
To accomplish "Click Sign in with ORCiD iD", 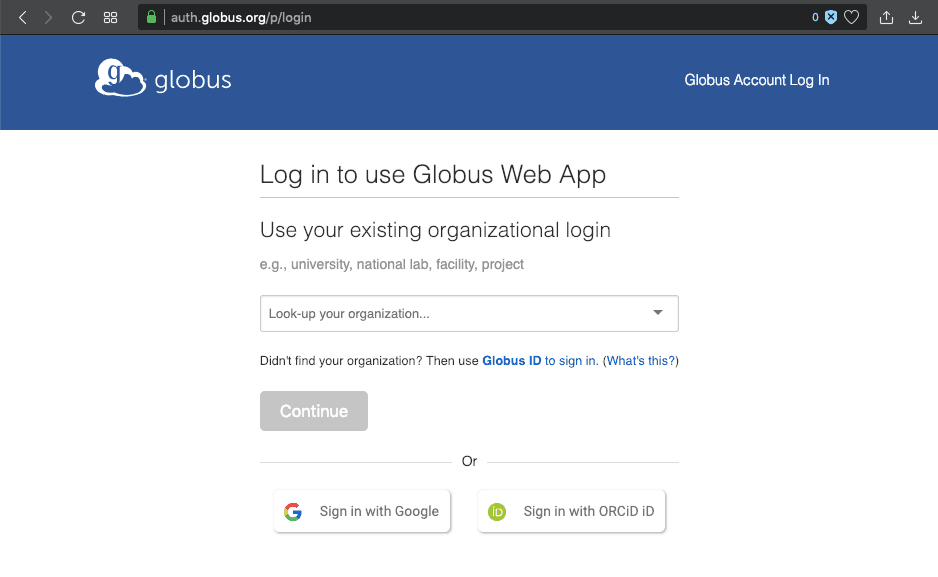I will pyautogui.click(x=572, y=511).
